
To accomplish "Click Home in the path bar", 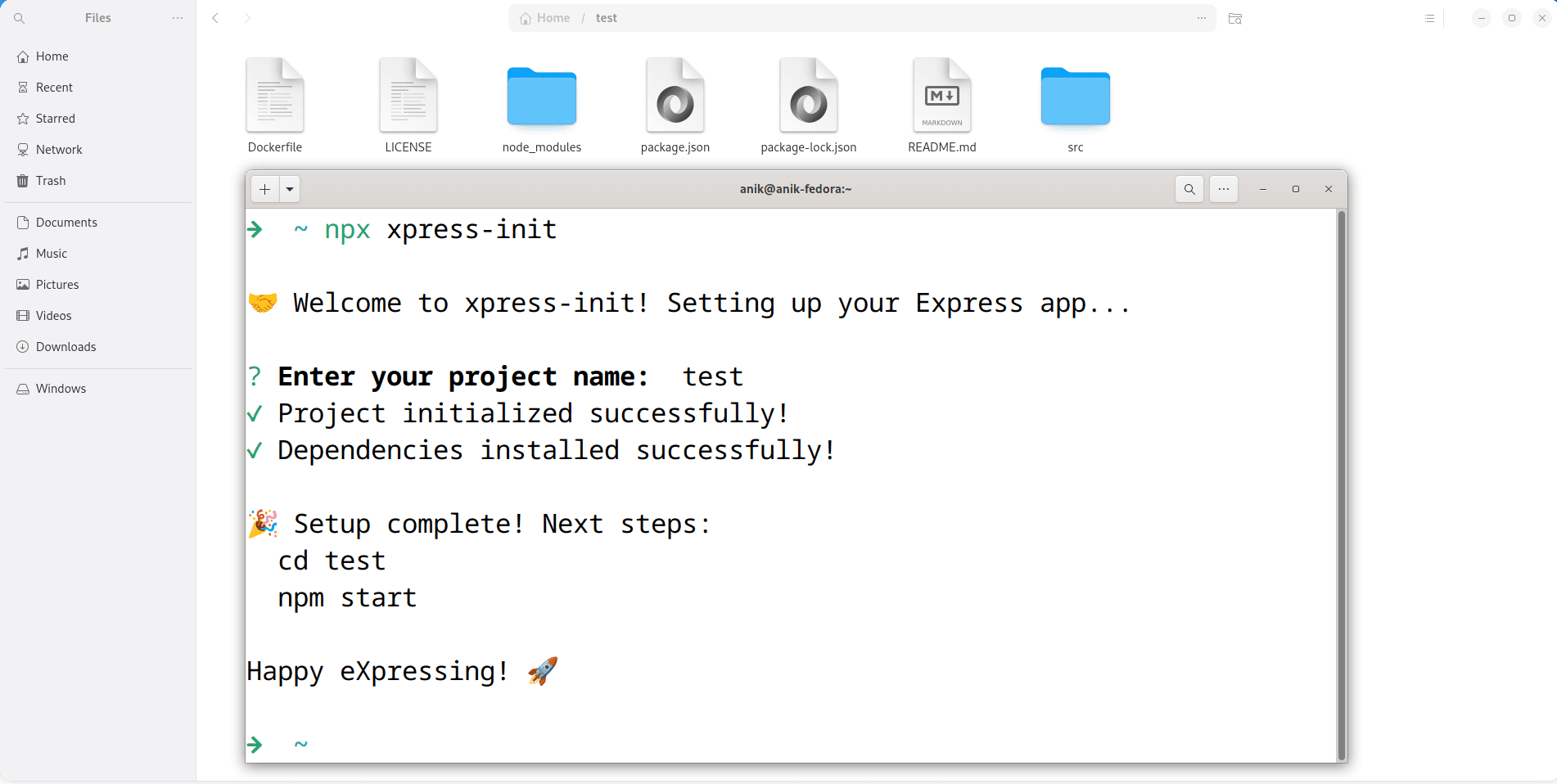I will tap(545, 18).
